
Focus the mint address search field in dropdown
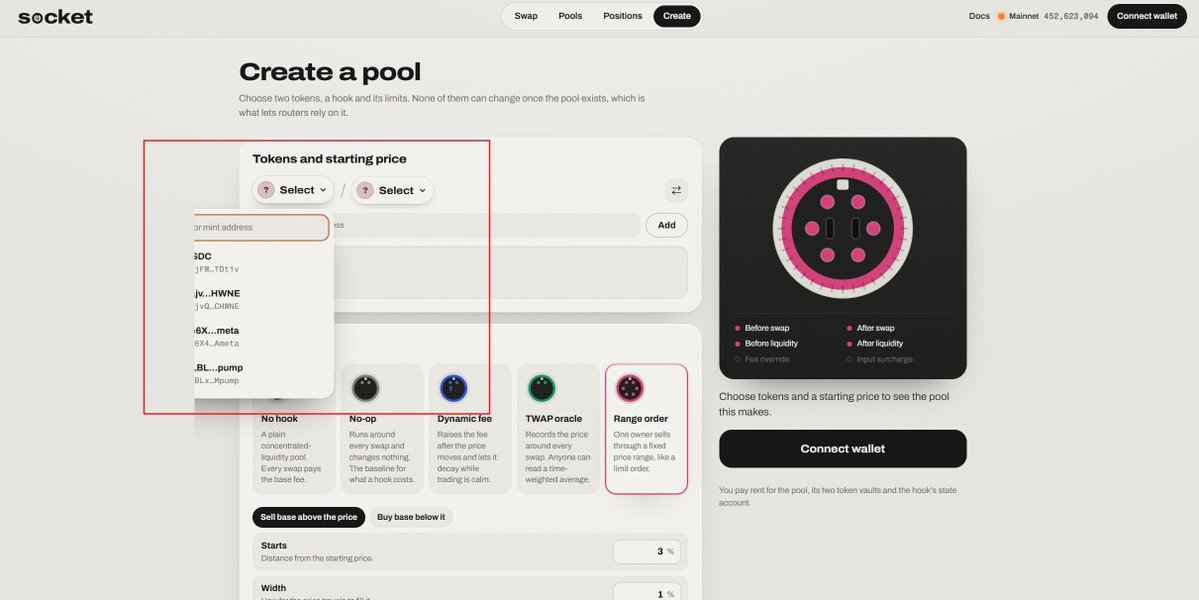pos(262,228)
